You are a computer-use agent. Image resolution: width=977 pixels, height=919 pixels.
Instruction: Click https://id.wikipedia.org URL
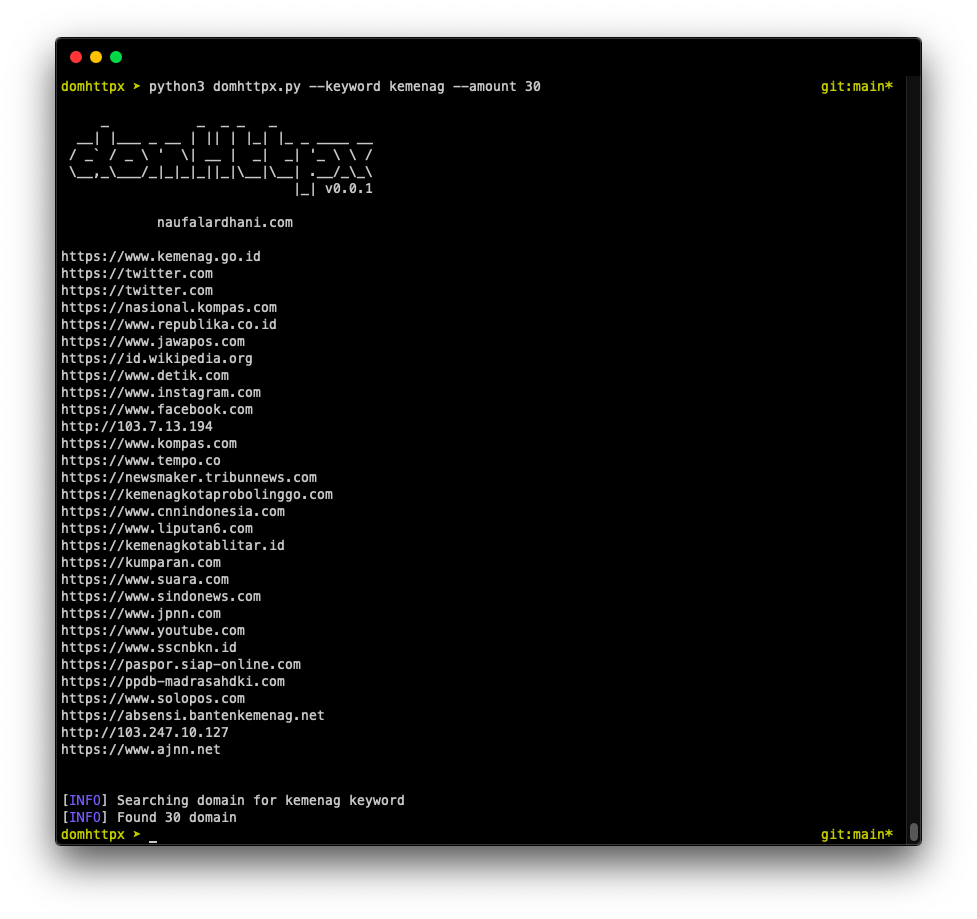click(157, 358)
